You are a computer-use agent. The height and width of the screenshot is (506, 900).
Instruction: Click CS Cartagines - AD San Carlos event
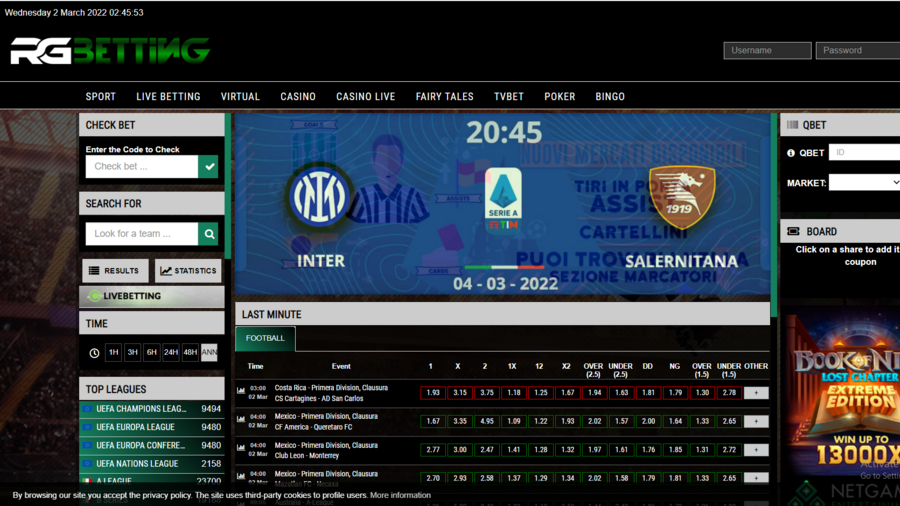pyautogui.click(x=319, y=399)
